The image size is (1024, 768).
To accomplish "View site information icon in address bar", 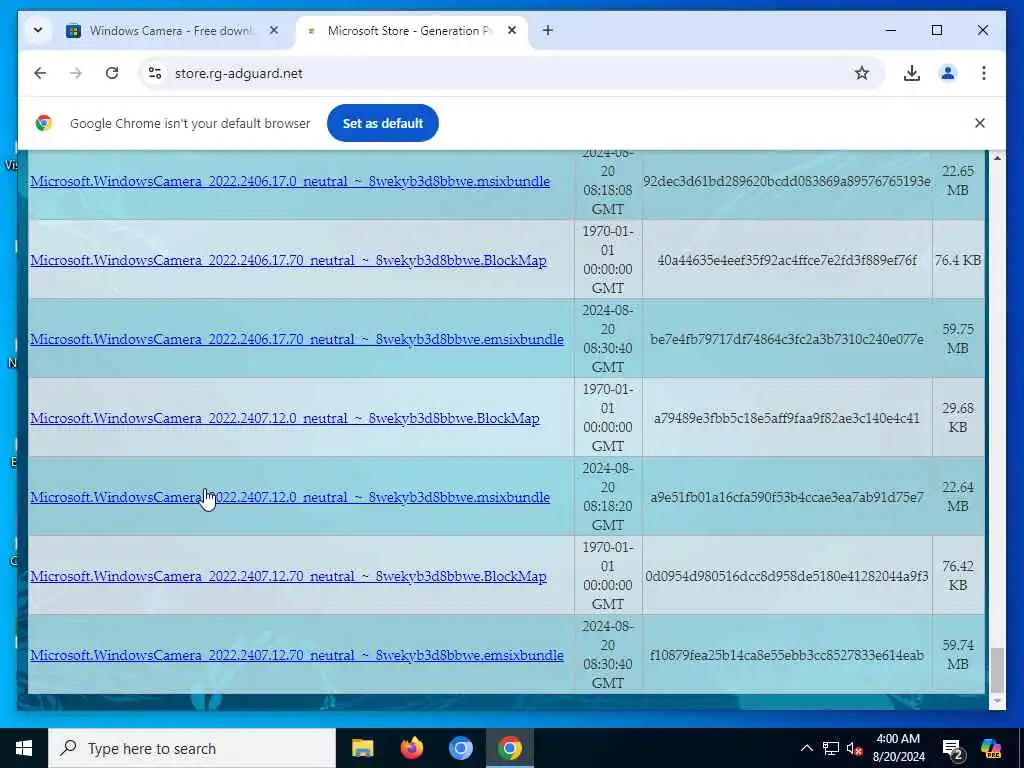I will pyautogui.click(x=155, y=73).
